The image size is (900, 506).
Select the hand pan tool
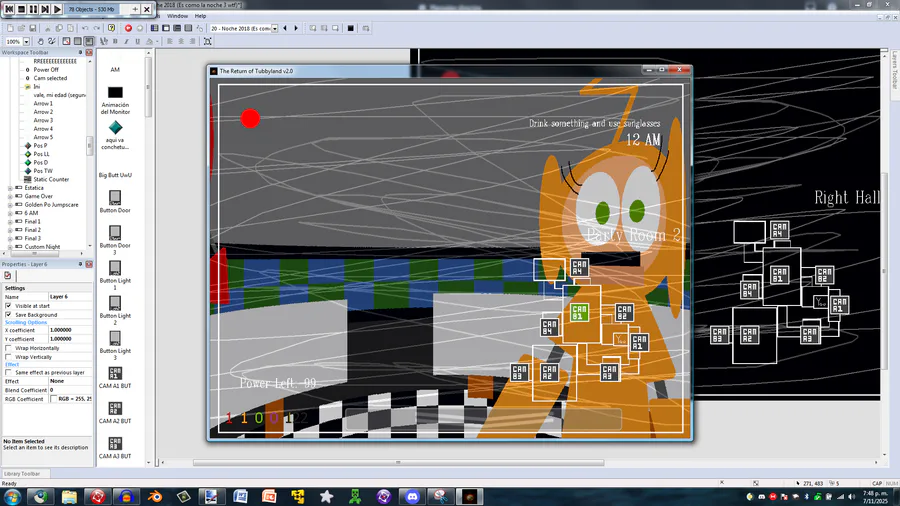click(40, 41)
